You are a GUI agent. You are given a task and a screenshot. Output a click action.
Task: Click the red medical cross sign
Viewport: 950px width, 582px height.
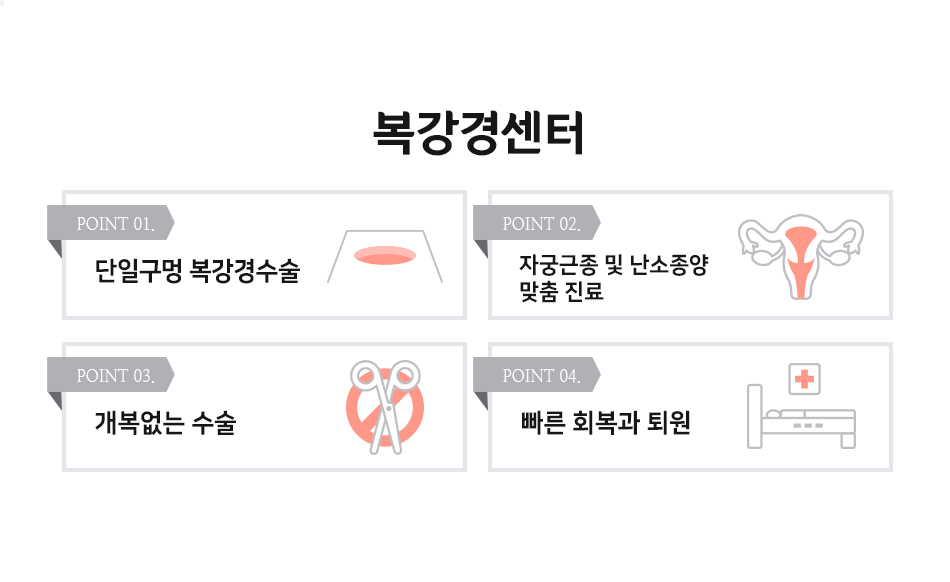[805, 379]
